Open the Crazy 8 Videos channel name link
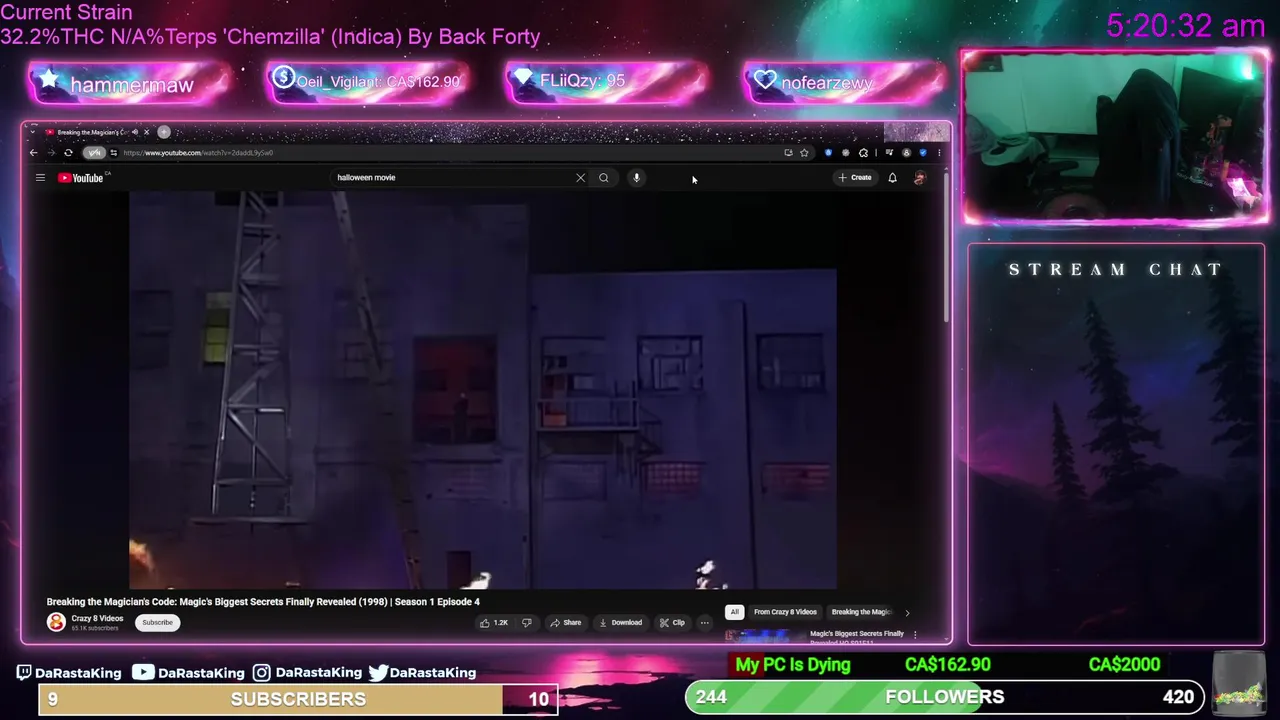Screen dimensions: 1280x720 97,619
